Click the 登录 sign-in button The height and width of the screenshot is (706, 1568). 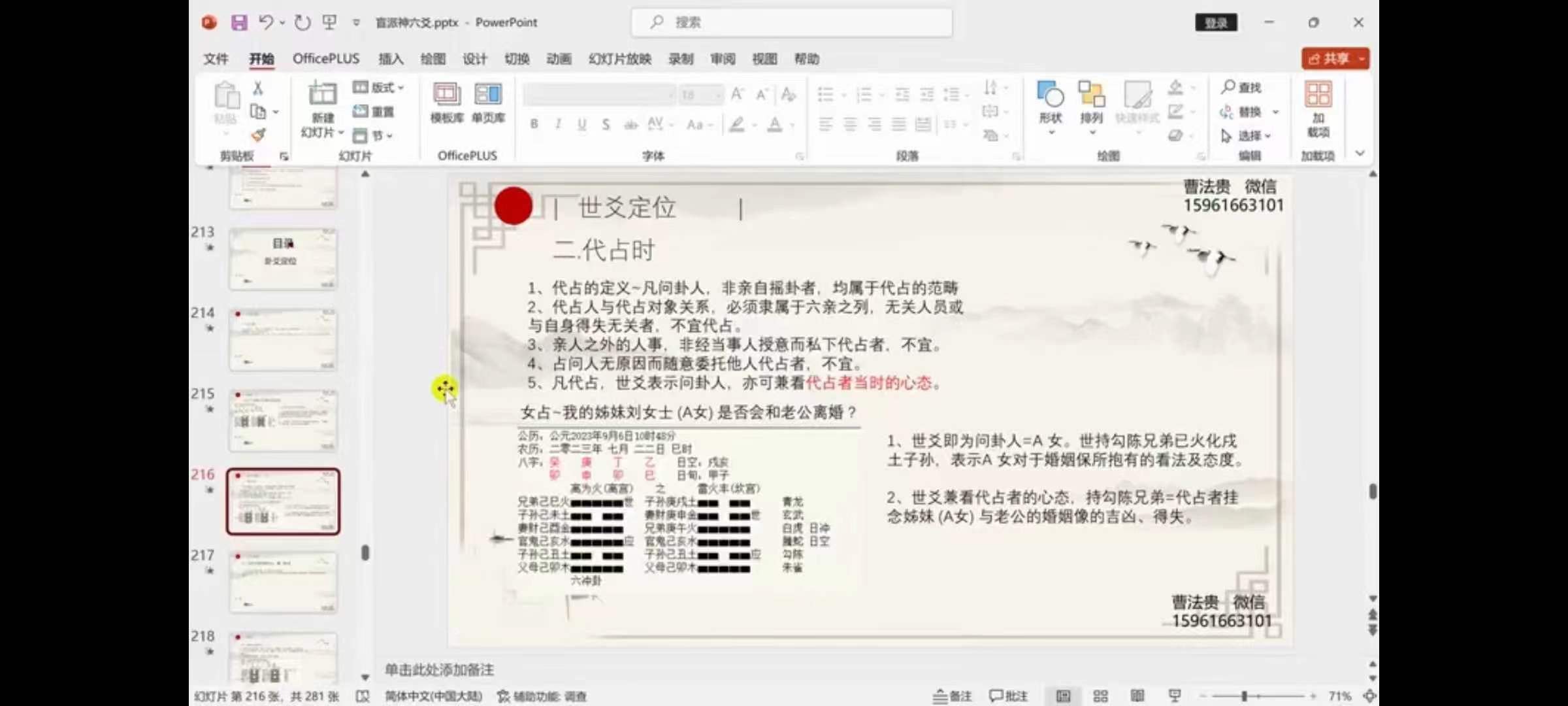pyautogui.click(x=1216, y=24)
